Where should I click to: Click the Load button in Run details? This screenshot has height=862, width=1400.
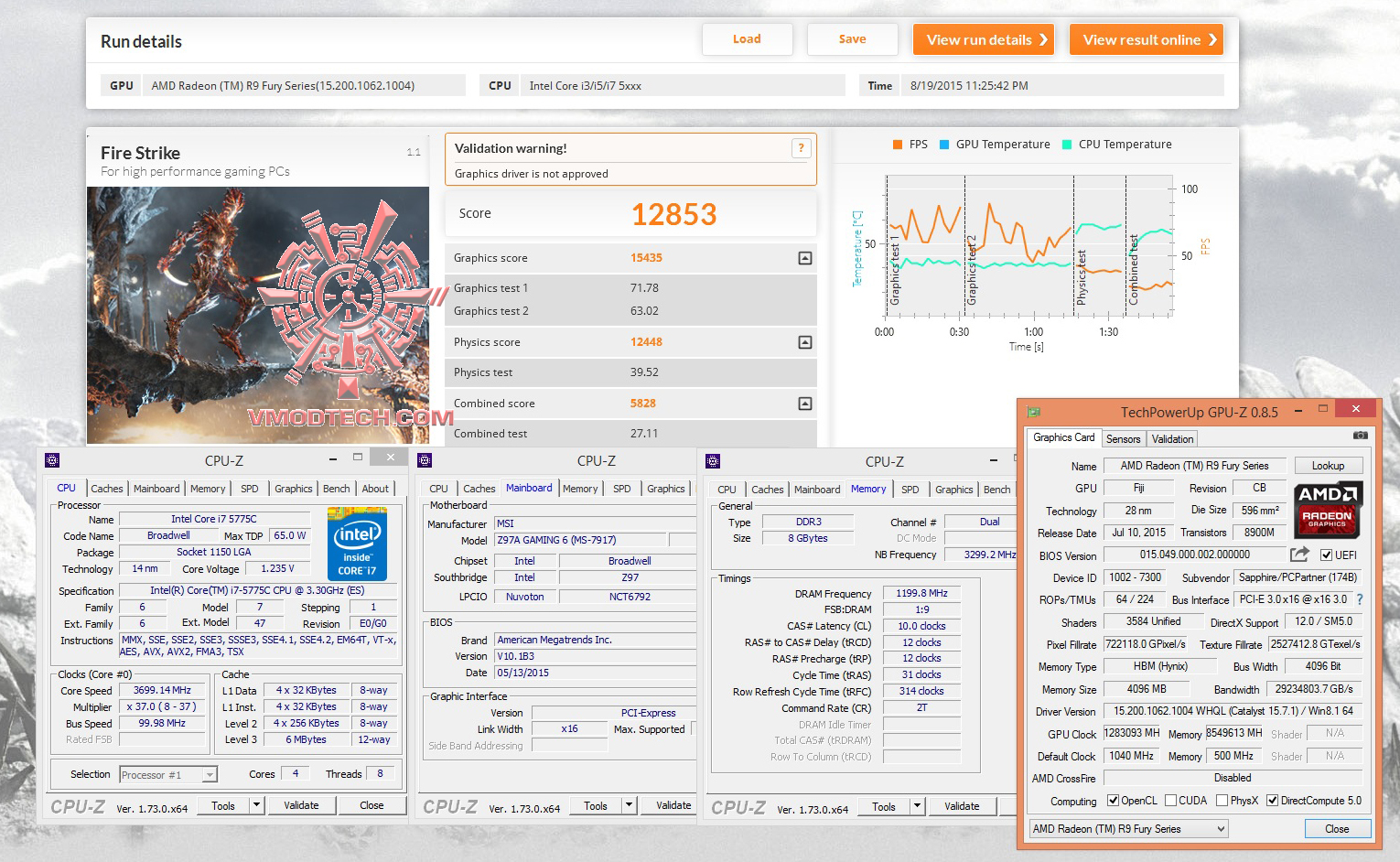pos(747,39)
